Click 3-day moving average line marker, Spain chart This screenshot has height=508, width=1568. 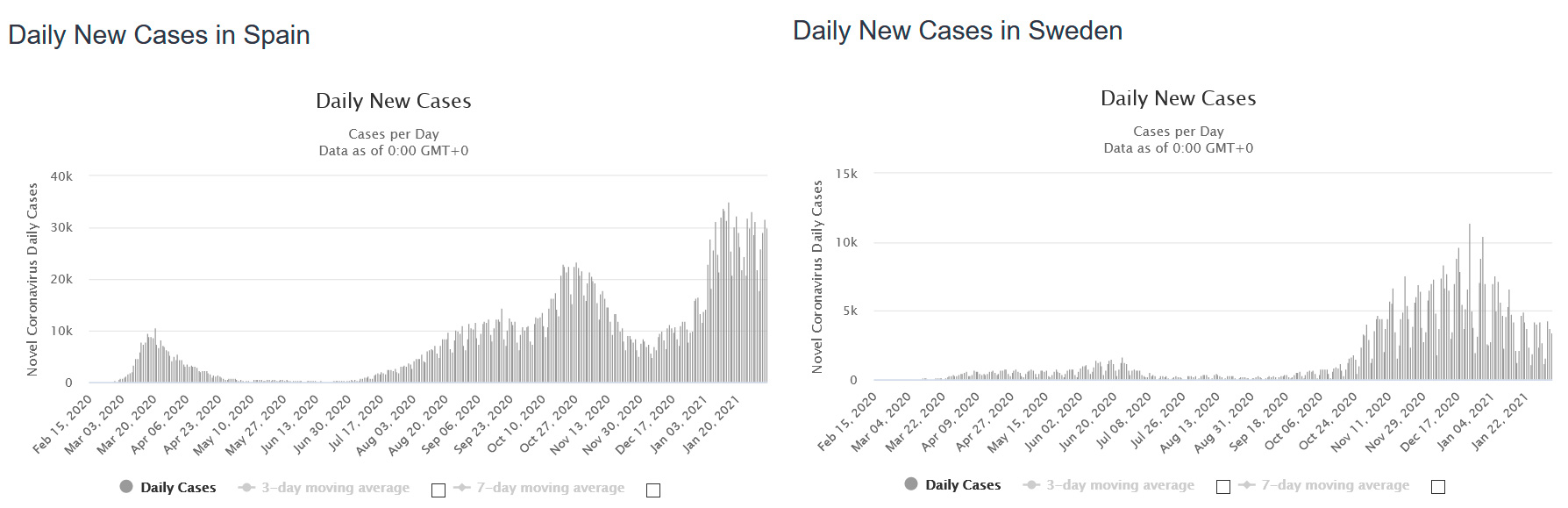click(x=246, y=488)
